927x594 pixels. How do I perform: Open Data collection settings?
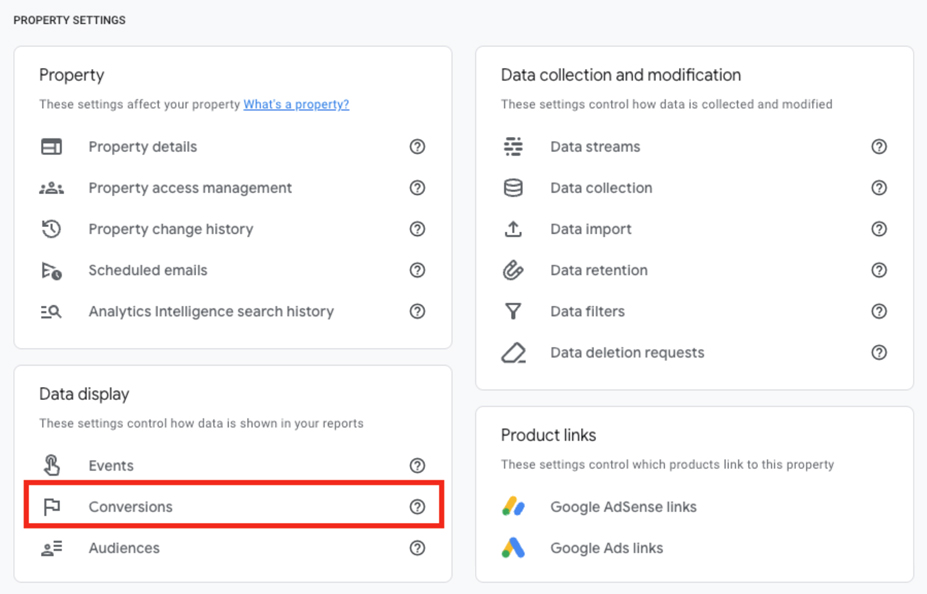(601, 188)
